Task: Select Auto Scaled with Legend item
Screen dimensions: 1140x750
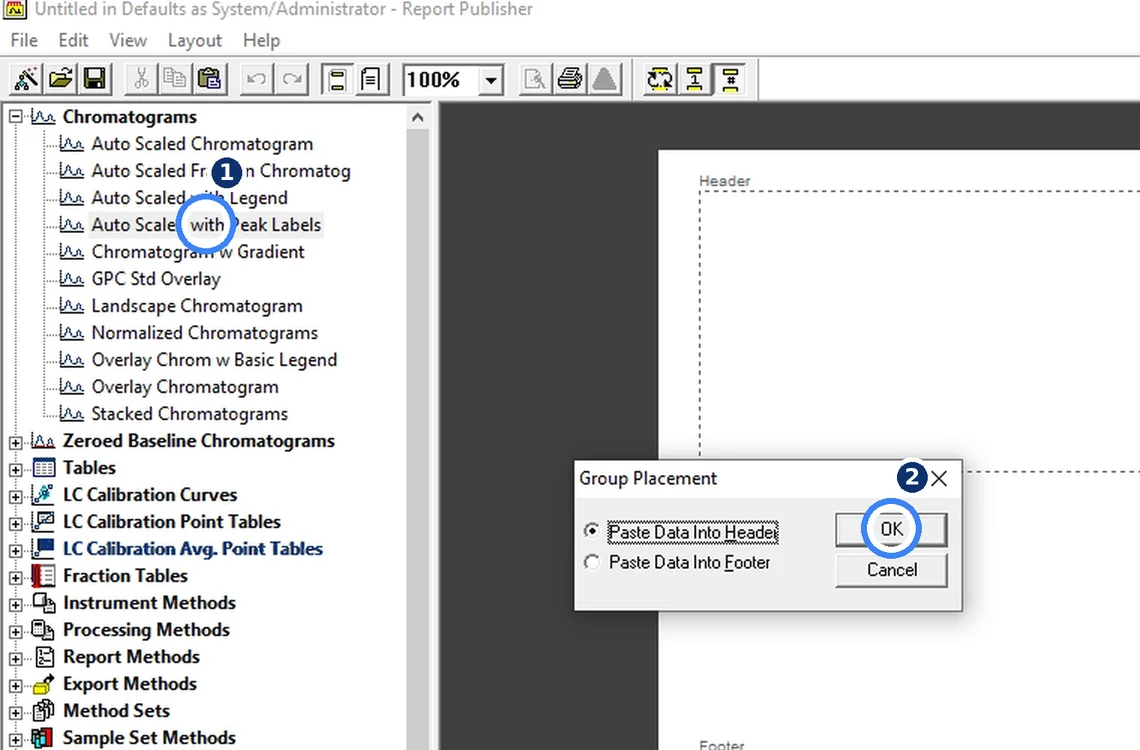Action: click(189, 198)
